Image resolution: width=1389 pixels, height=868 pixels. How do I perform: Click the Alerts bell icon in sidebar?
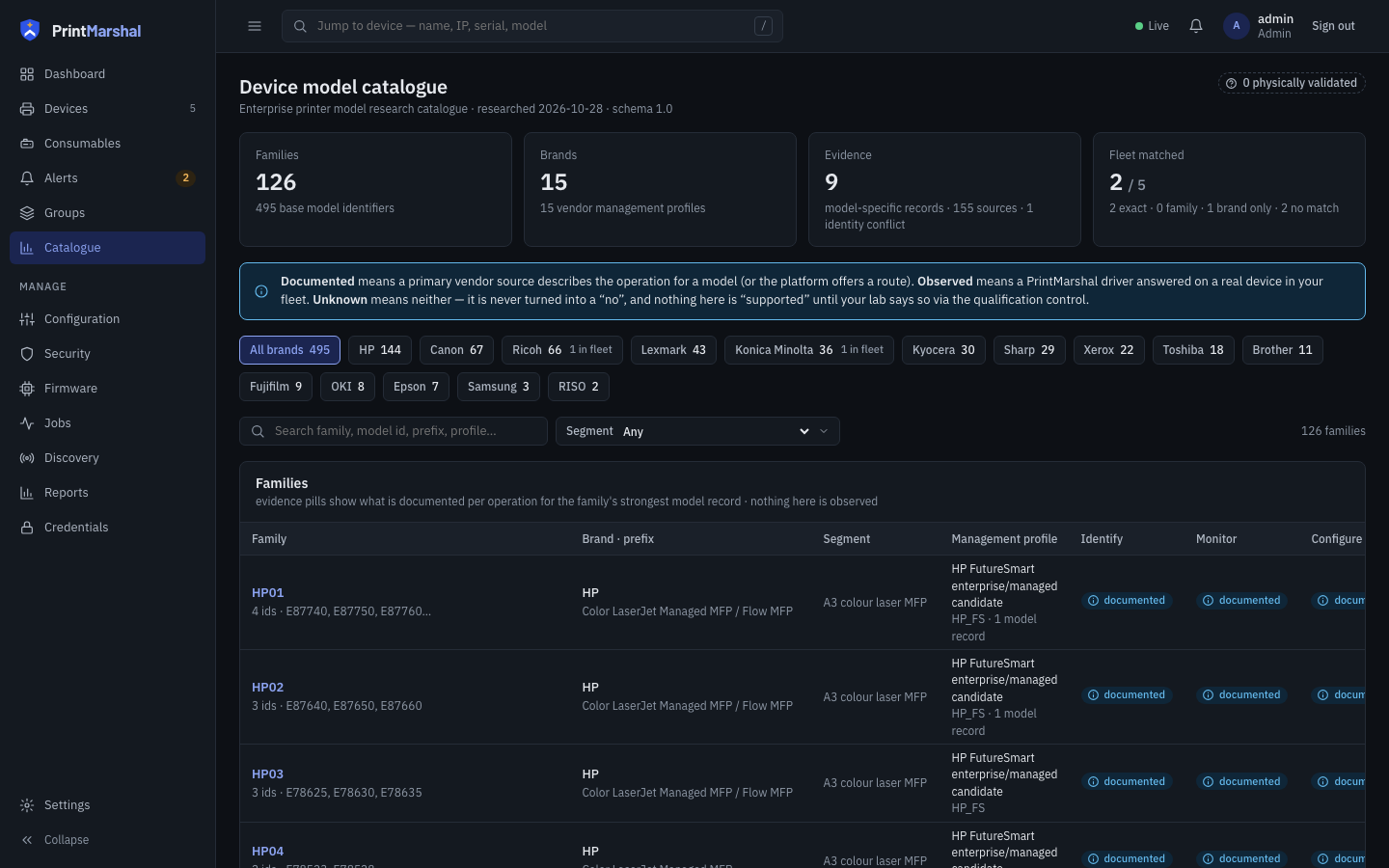point(27,178)
